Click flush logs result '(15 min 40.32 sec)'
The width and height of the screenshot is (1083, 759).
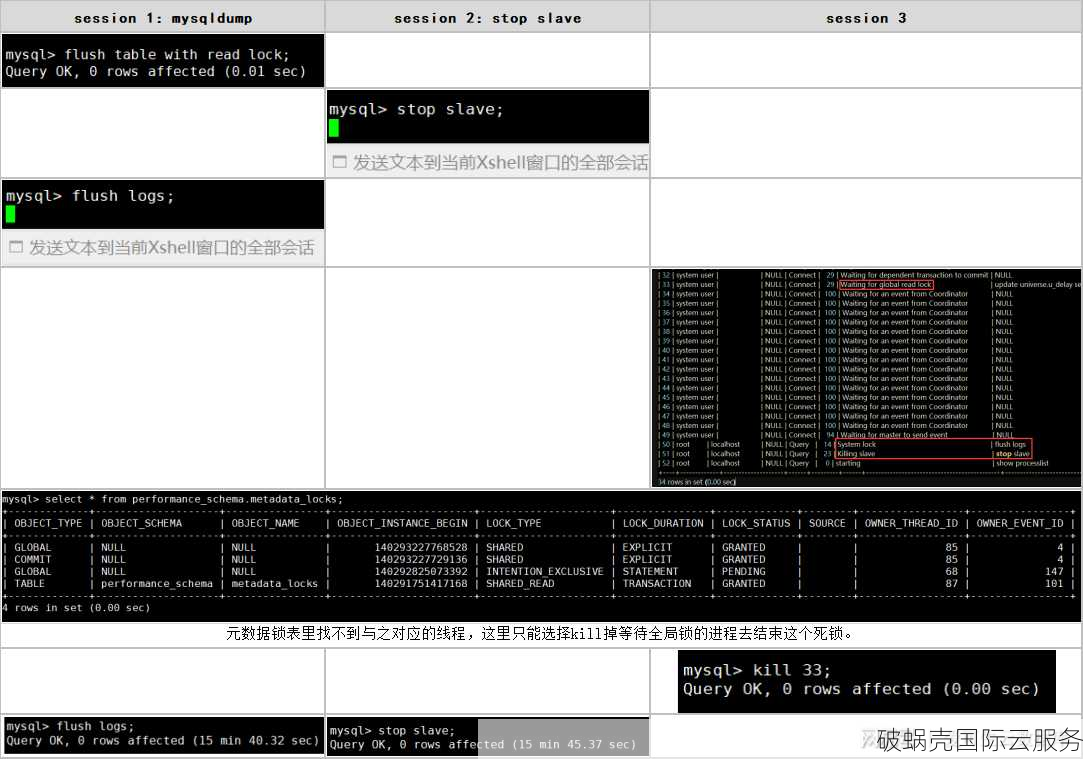pyautogui.click(x=256, y=740)
